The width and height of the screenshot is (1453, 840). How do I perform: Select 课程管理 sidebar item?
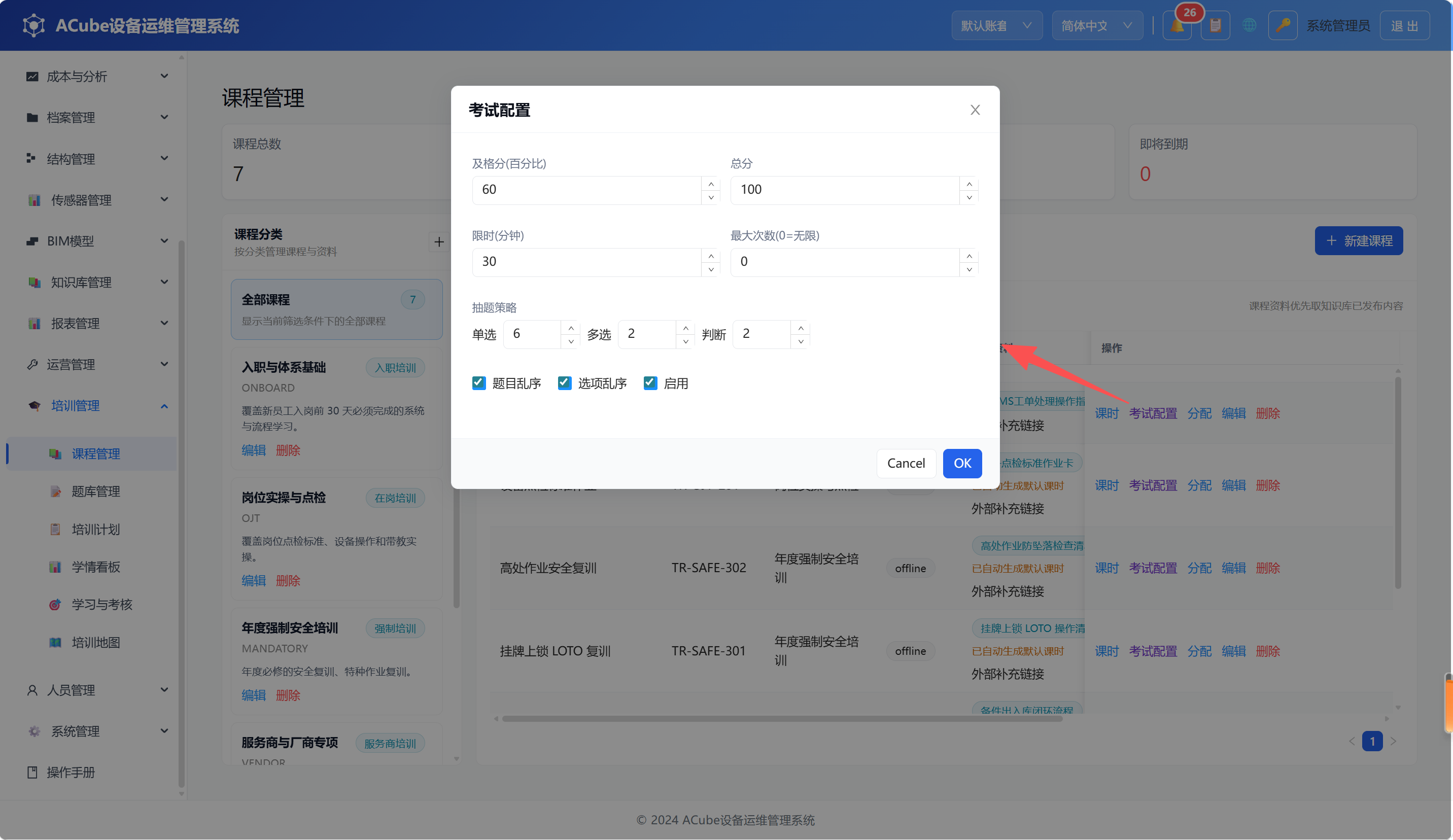coord(92,453)
